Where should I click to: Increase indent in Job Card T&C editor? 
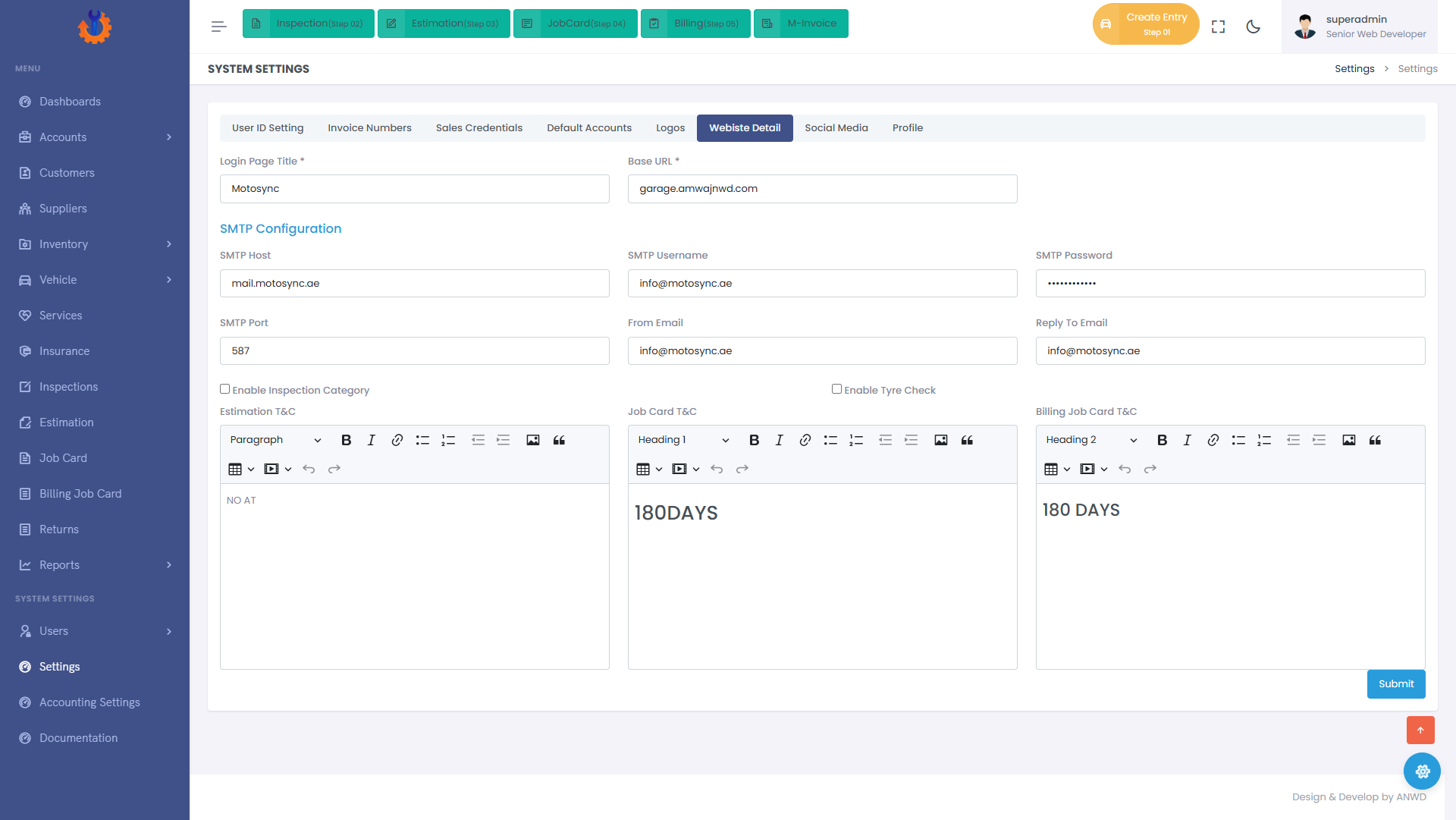pyautogui.click(x=911, y=440)
